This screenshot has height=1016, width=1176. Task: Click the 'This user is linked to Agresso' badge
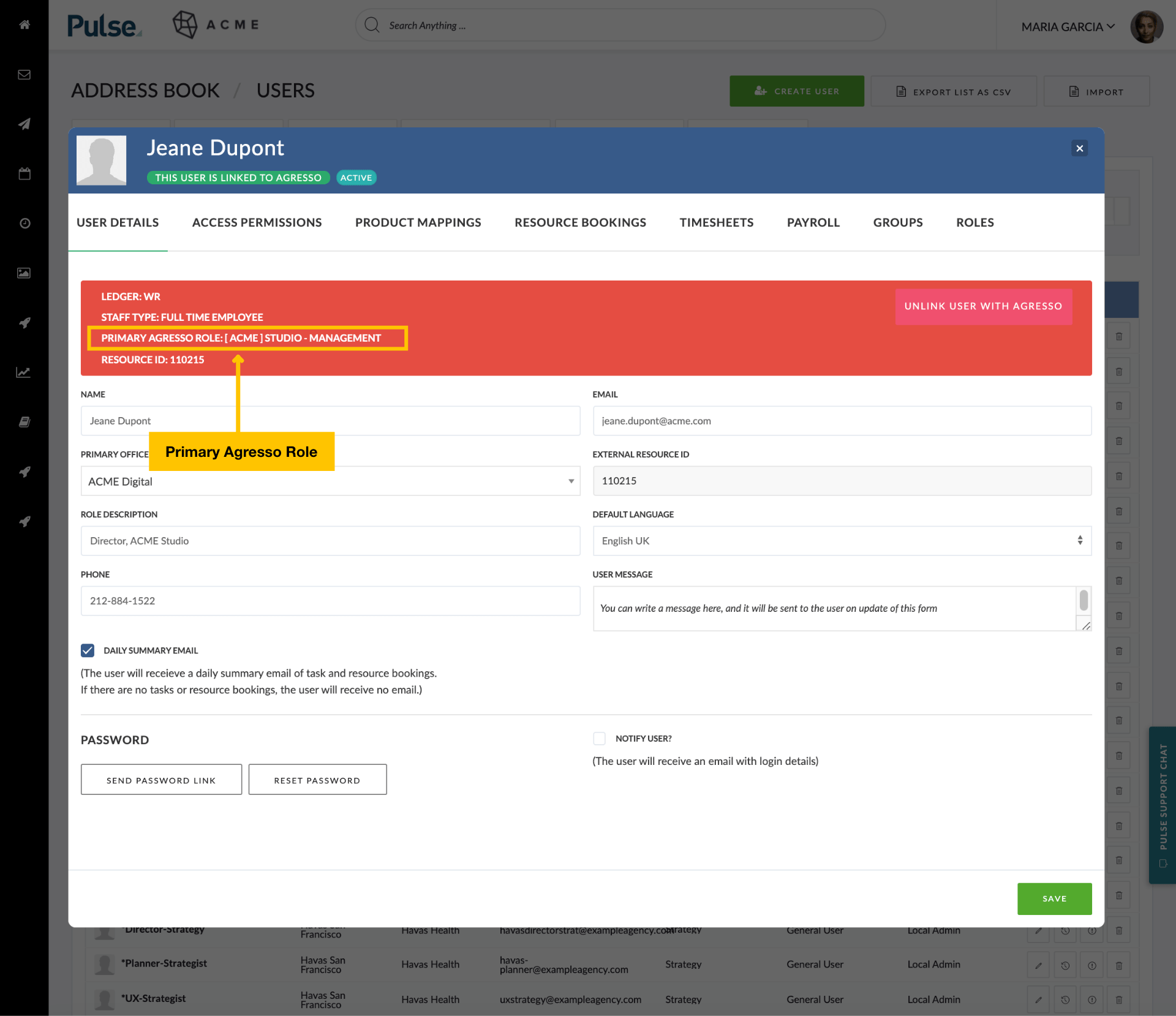pos(238,178)
